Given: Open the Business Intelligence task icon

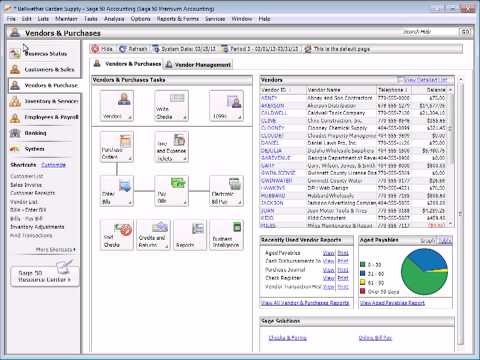Looking at the screenshot, I should (227, 235).
